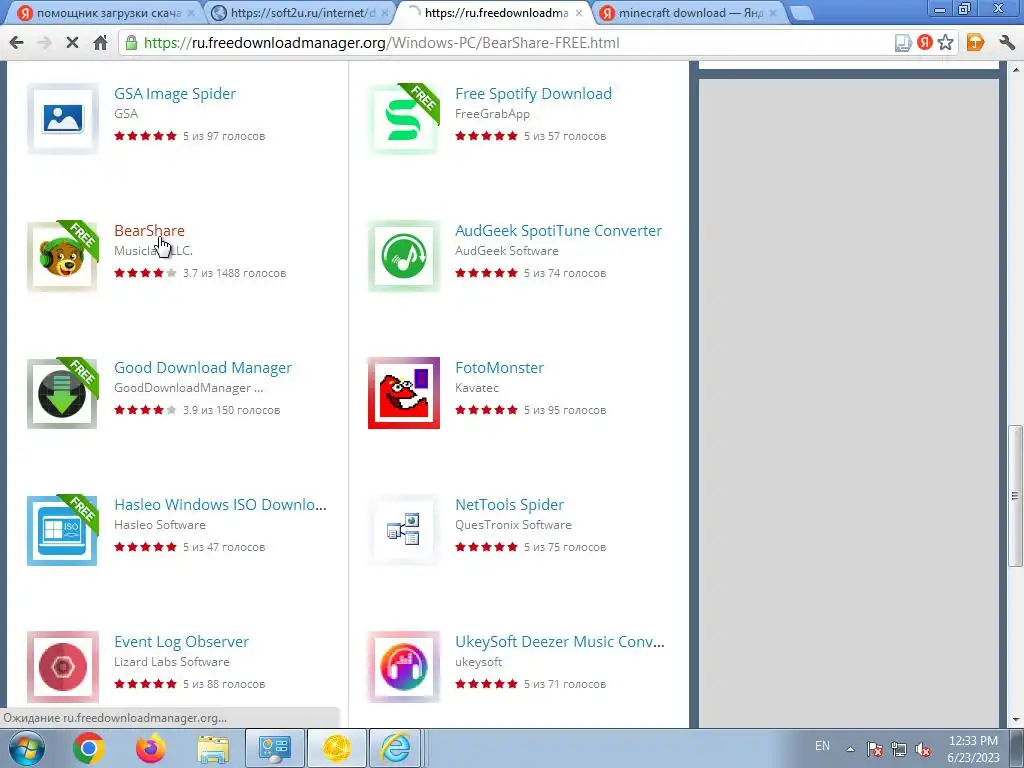Click the EN language indicator
This screenshot has height=768, width=1024.
[x=822, y=746]
